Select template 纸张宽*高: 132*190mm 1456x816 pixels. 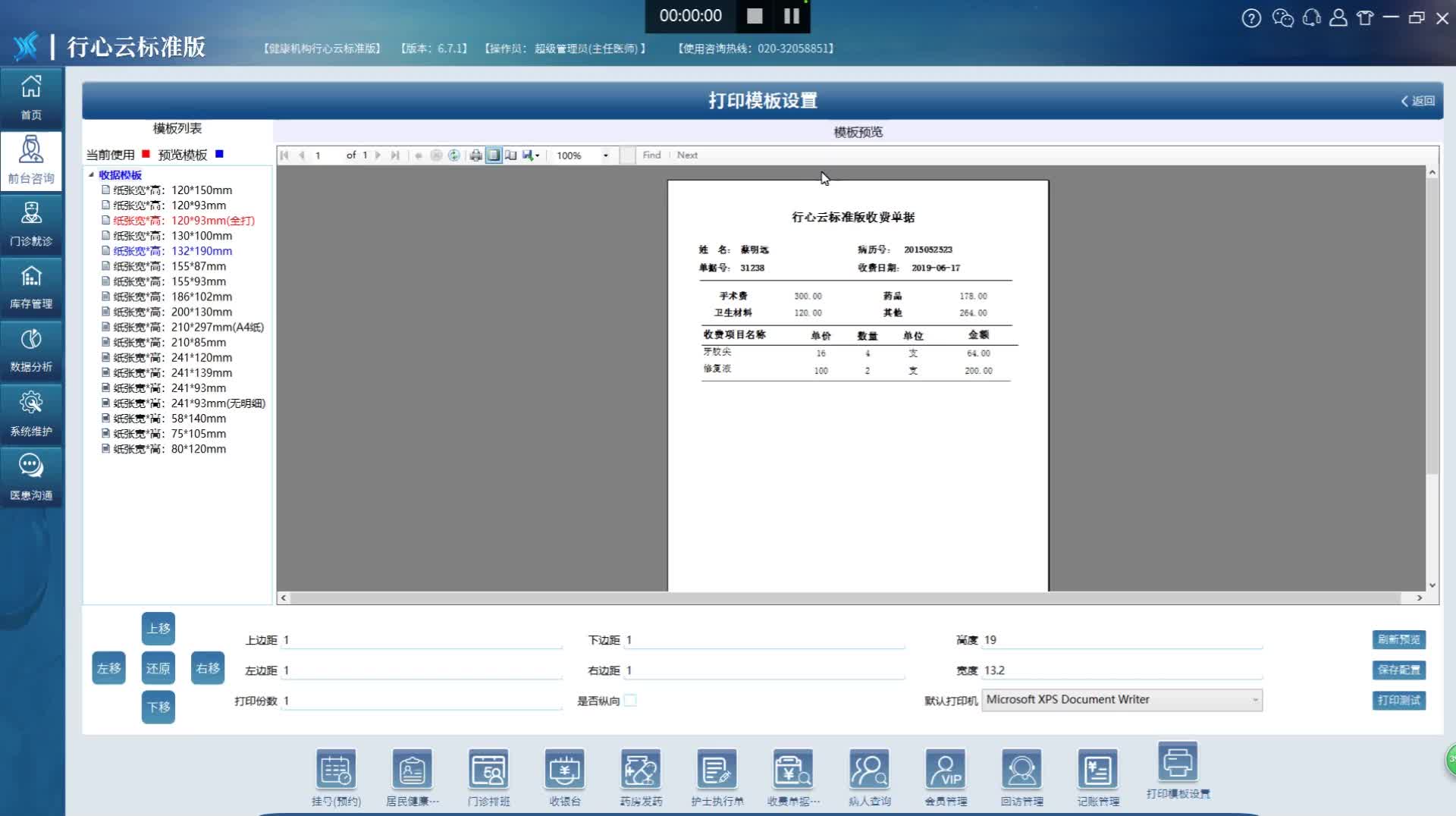(x=172, y=251)
